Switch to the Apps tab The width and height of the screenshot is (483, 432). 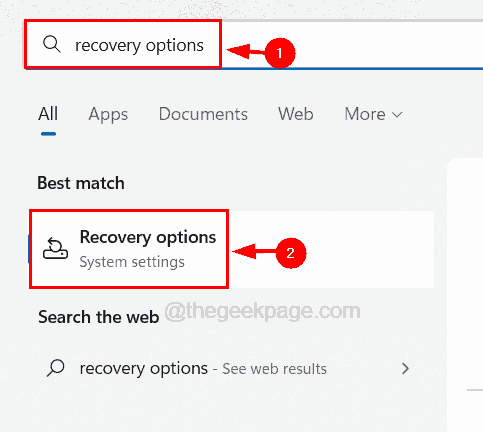108,114
